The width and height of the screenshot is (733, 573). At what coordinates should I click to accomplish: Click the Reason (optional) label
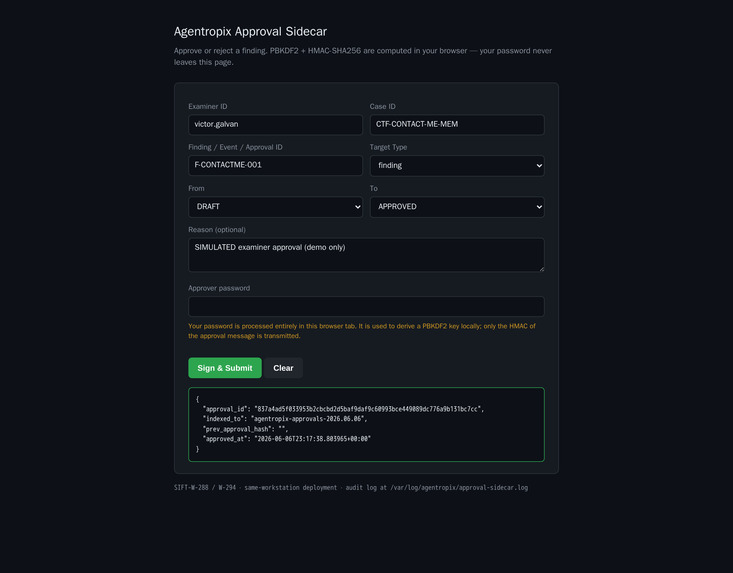217,229
